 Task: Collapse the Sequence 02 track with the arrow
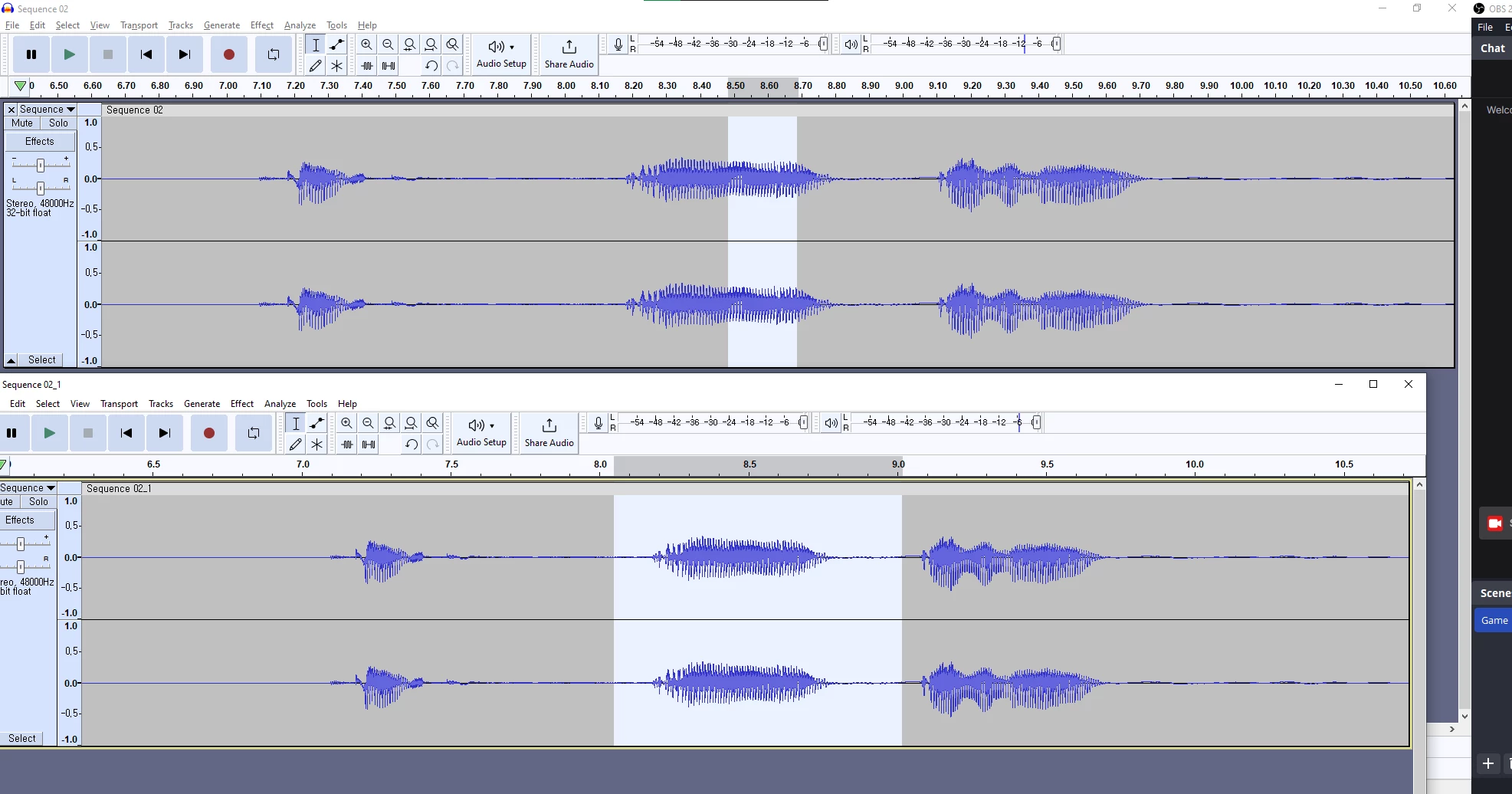(x=11, y=359)
